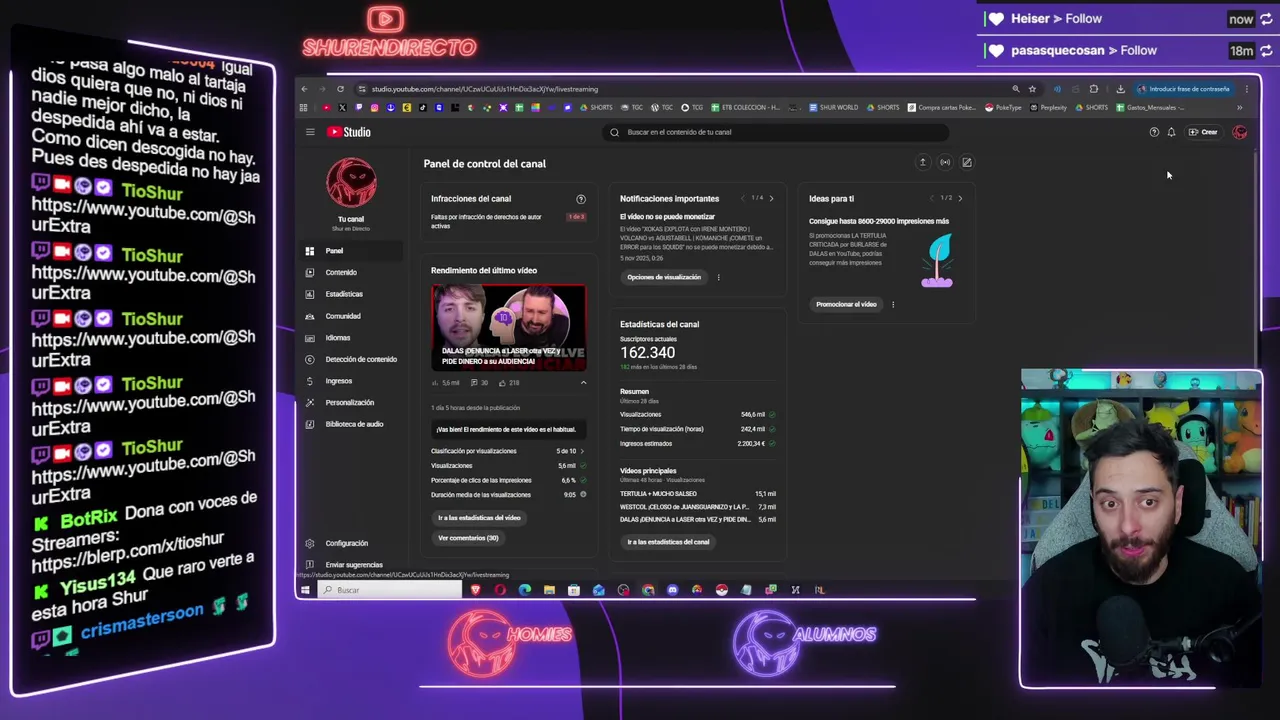
Task: Click Promocionar el vídeo button
Action: [846, 304]
